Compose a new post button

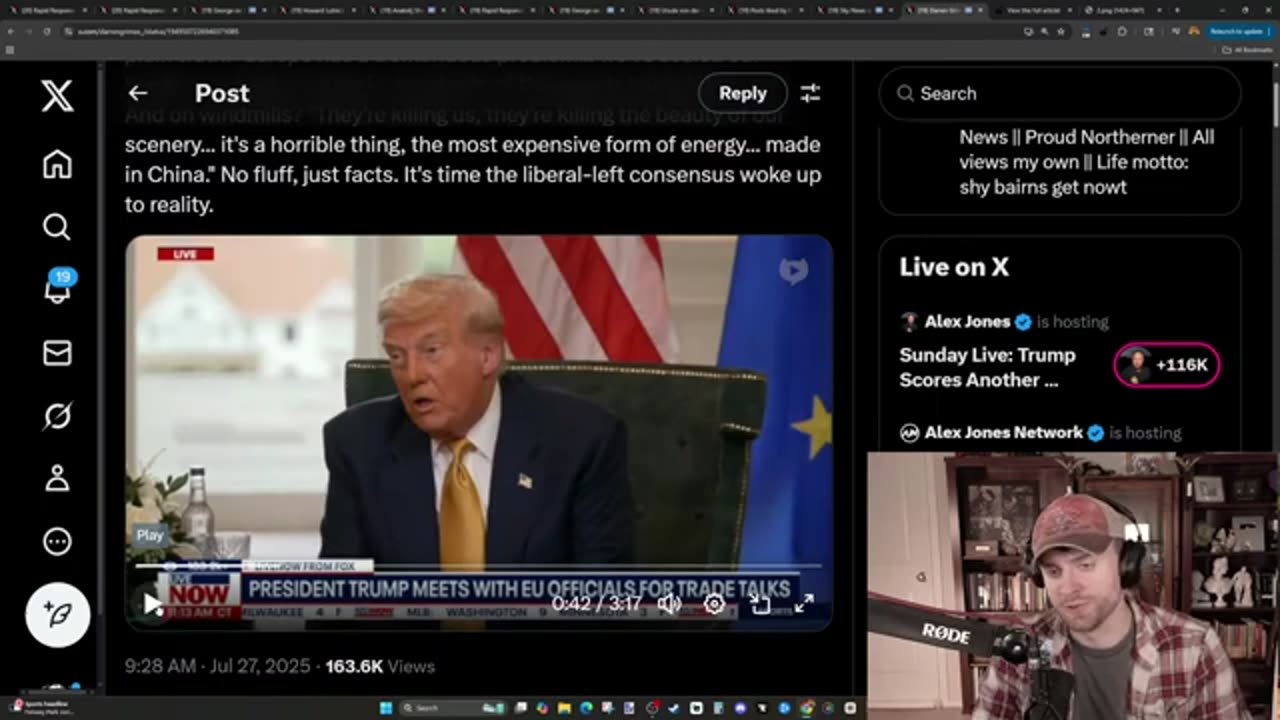click(x=57, y=614)
